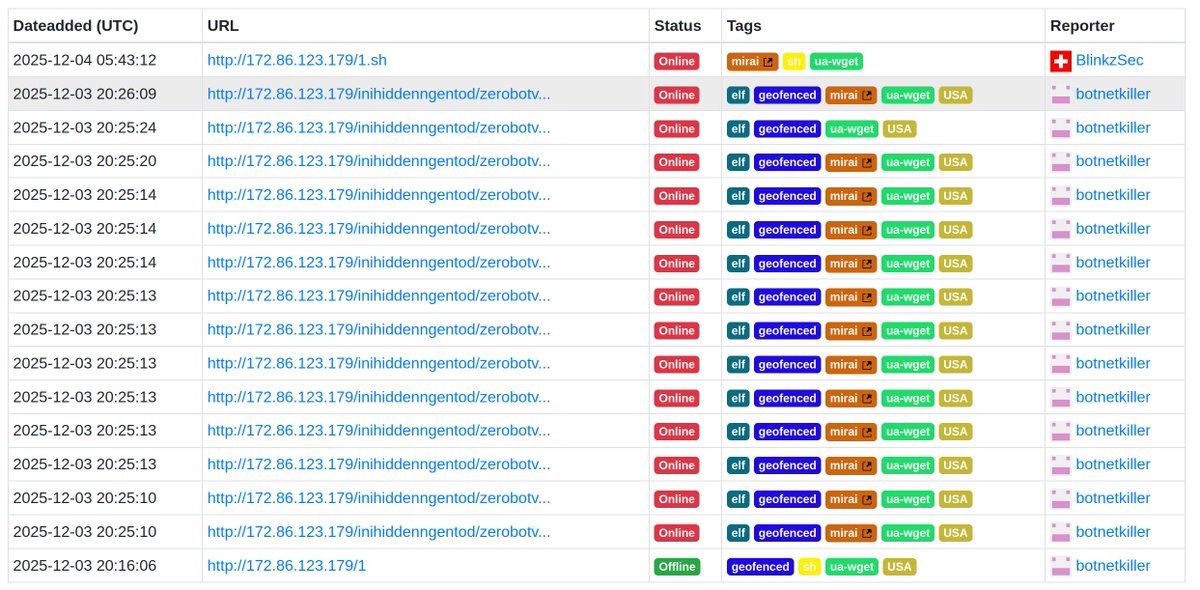The height and width of the screenshot is (590, 1200).
Task: Open the http://172.86.123.179/1 link in last row
Action: click(x=287, y=565)
